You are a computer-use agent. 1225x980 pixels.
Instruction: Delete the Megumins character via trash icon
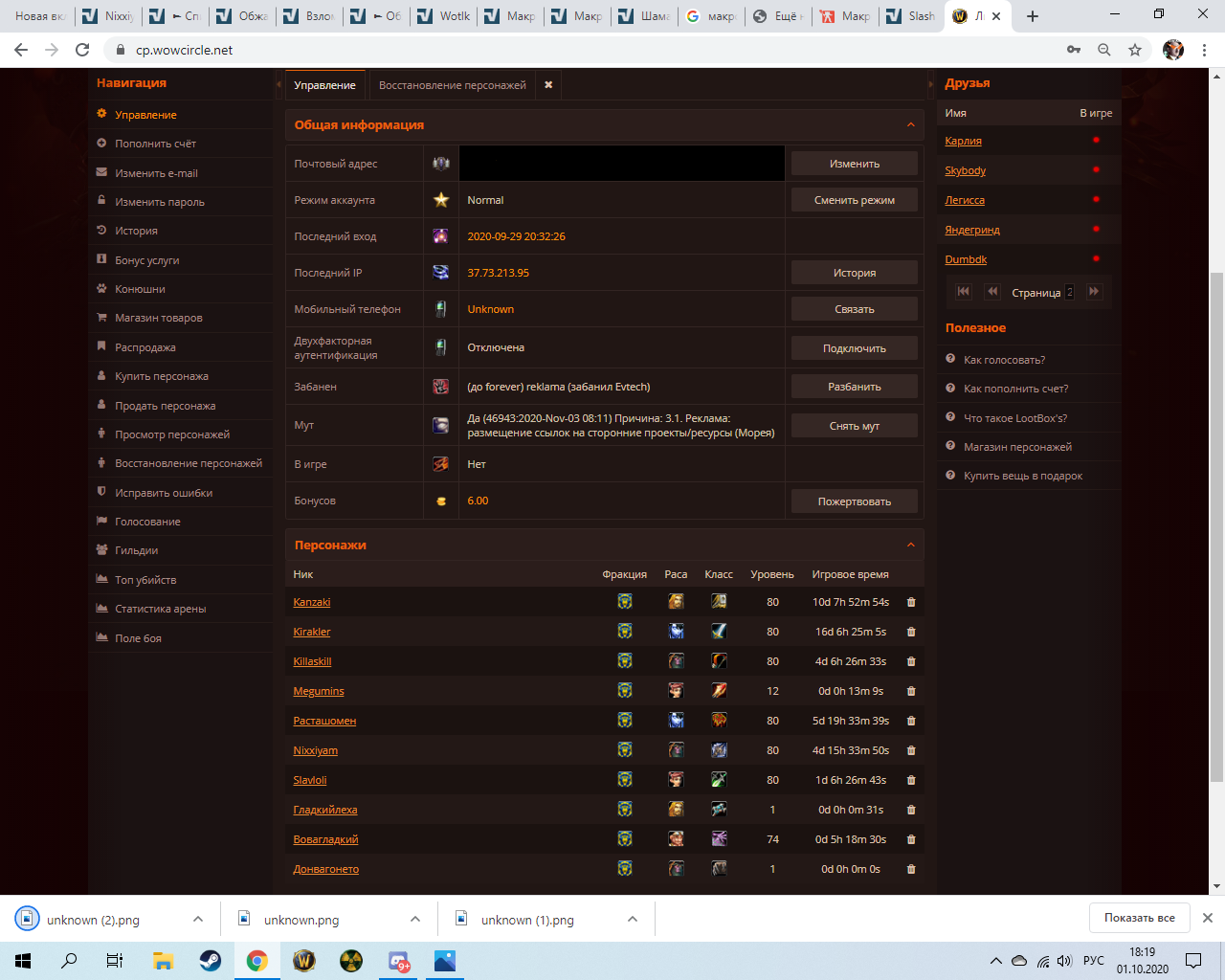(910, 691)
